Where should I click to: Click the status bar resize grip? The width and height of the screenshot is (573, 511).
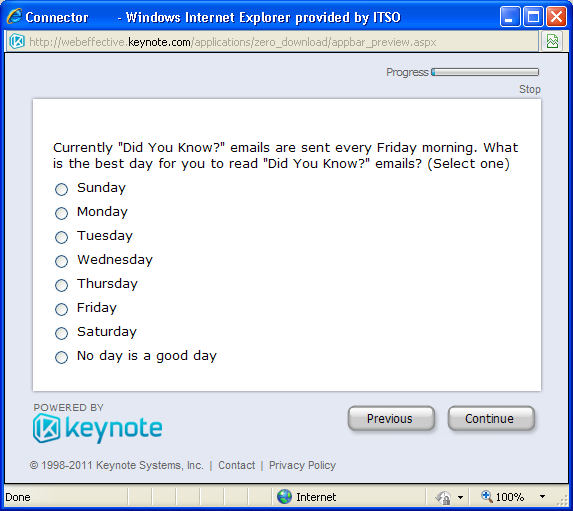click(x=565, y=501)
